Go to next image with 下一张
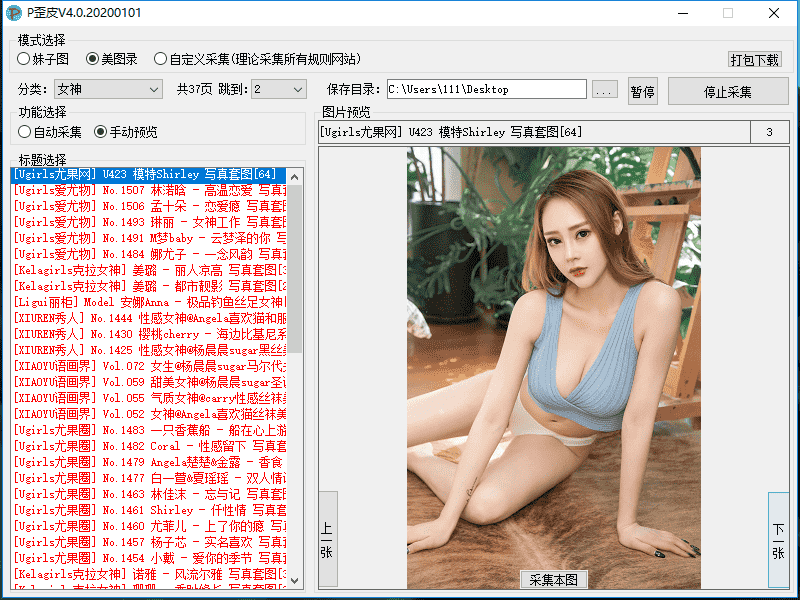 pos(778,541)
